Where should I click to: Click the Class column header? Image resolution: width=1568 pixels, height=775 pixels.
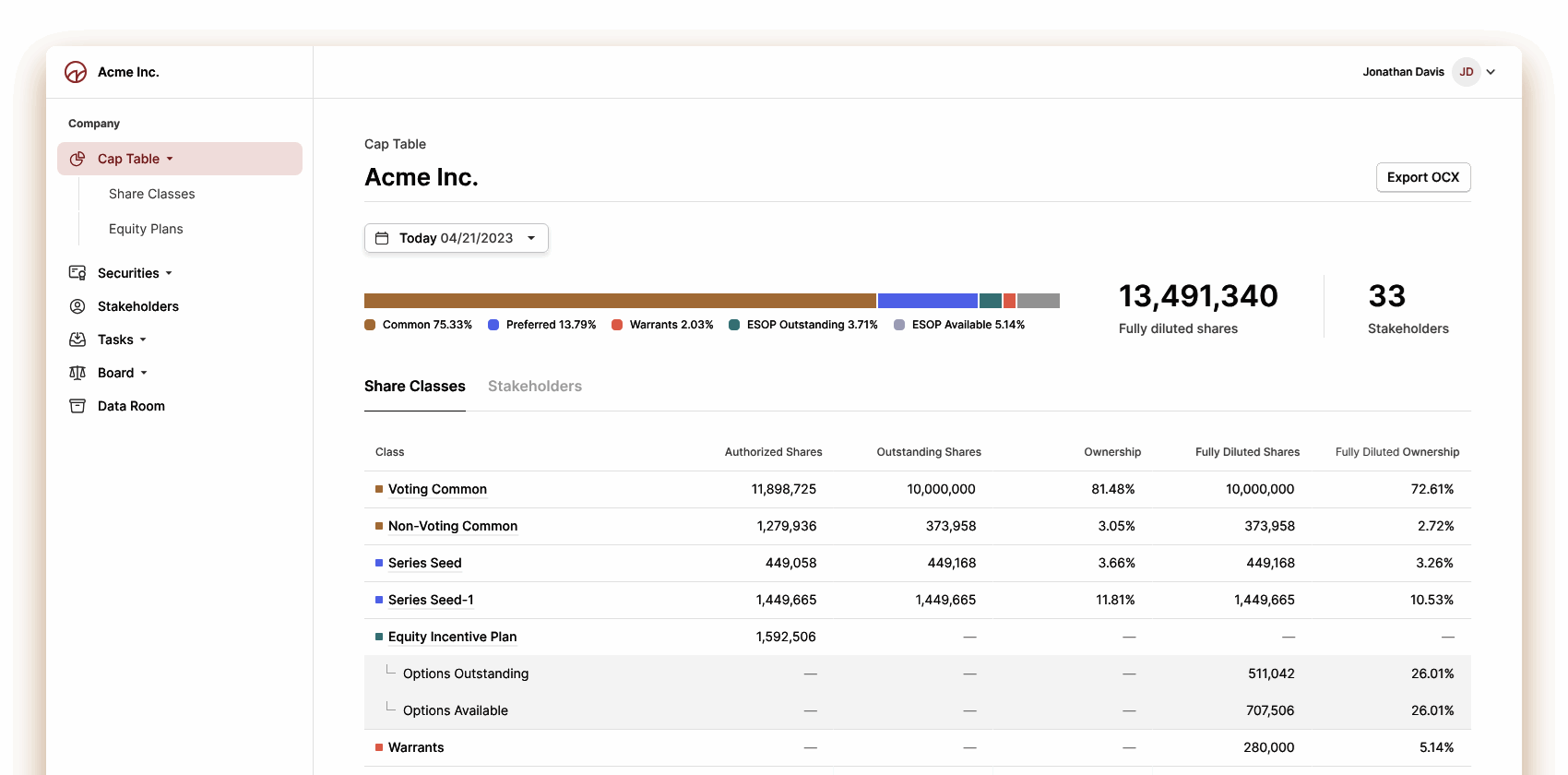click(389, 452)
